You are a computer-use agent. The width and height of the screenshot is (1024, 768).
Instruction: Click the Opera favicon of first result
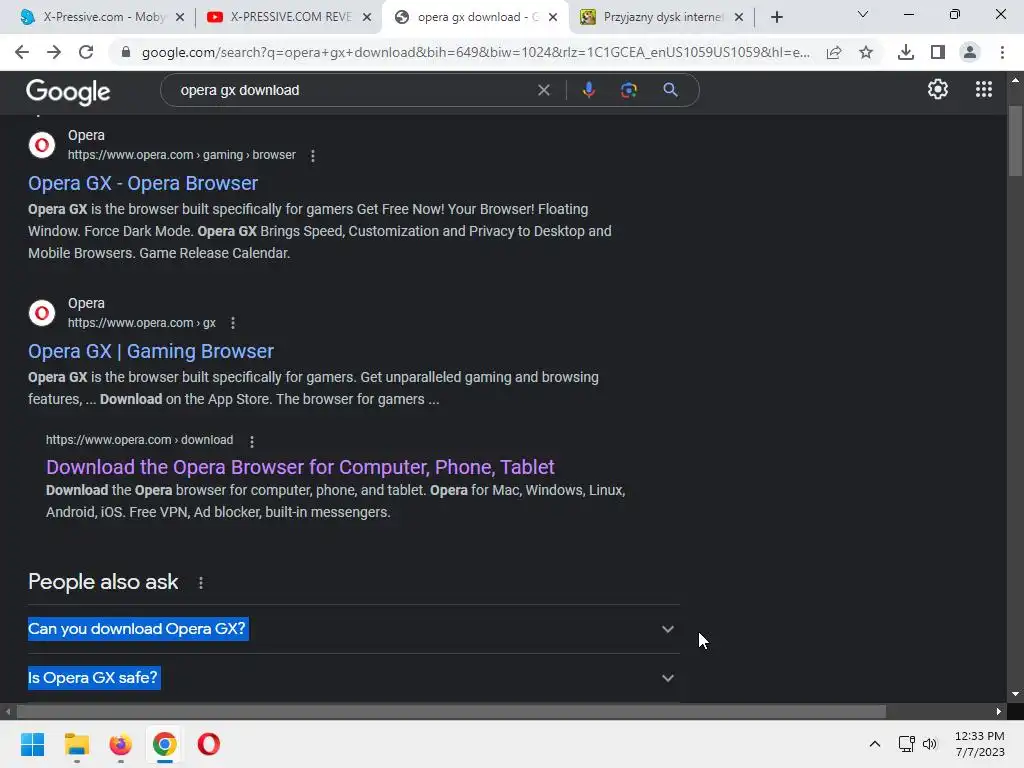[x=42, y=145]
